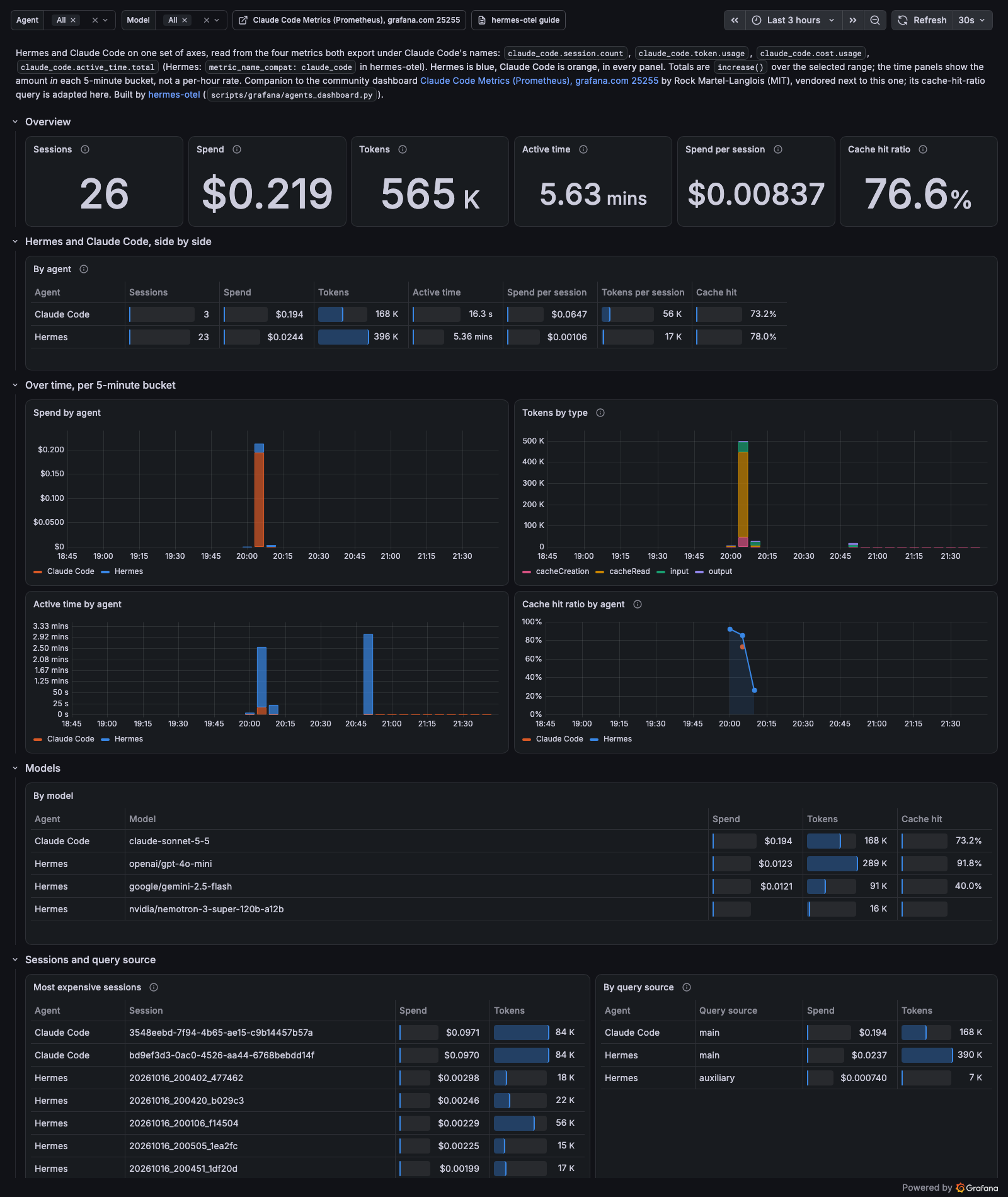Click the Claude Code color swatch in Cache hit ratio legend

click(x=527, y=739)
